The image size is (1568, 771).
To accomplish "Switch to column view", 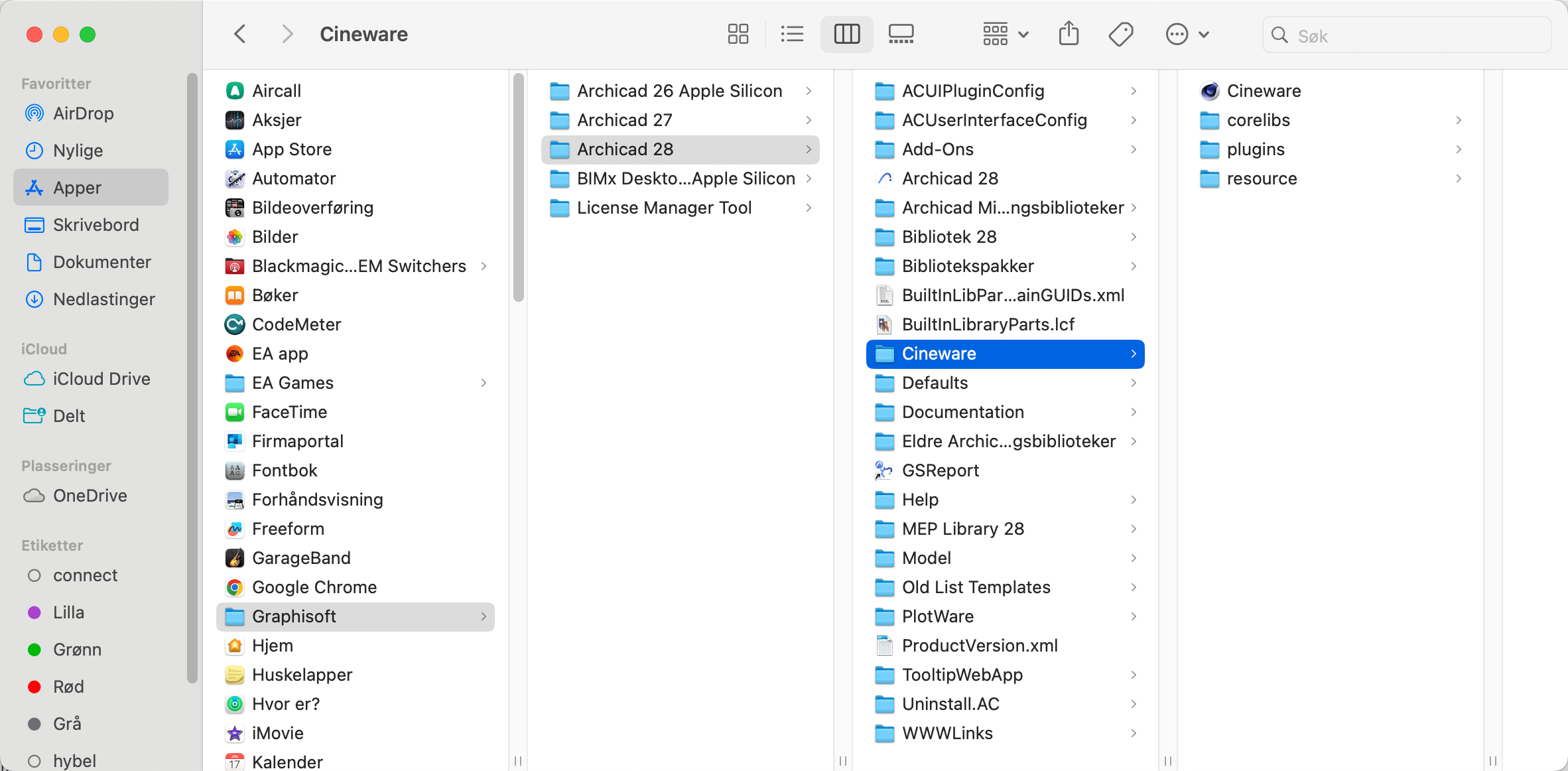I will [x=846, y=34].
